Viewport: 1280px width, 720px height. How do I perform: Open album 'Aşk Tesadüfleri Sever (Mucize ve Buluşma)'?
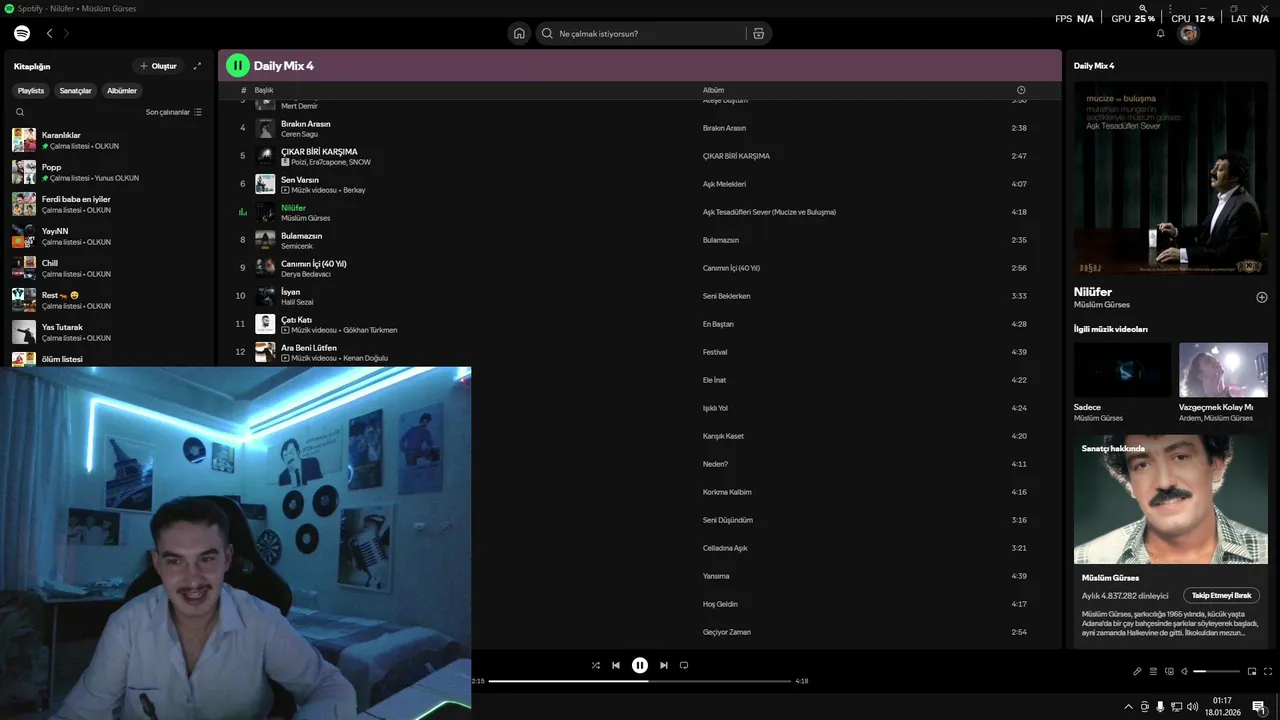coord(769,212)
